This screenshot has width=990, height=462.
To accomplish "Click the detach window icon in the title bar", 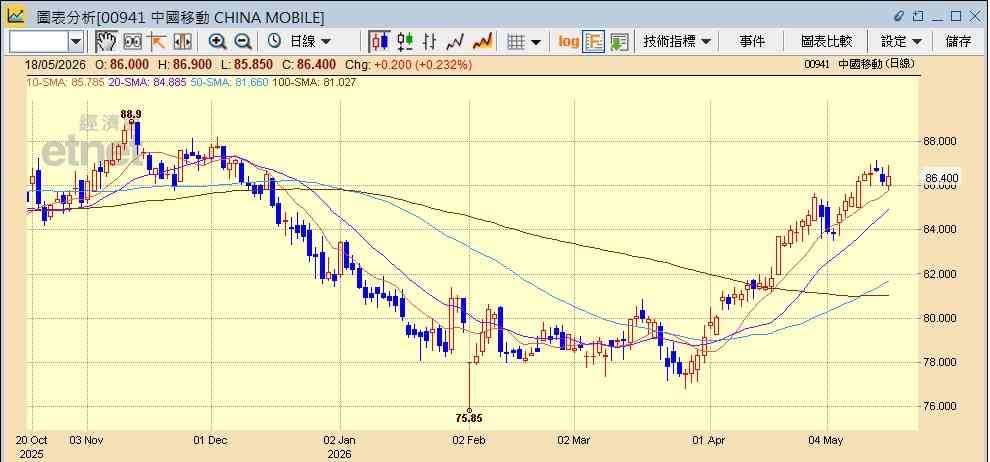I will pos(918,16).
